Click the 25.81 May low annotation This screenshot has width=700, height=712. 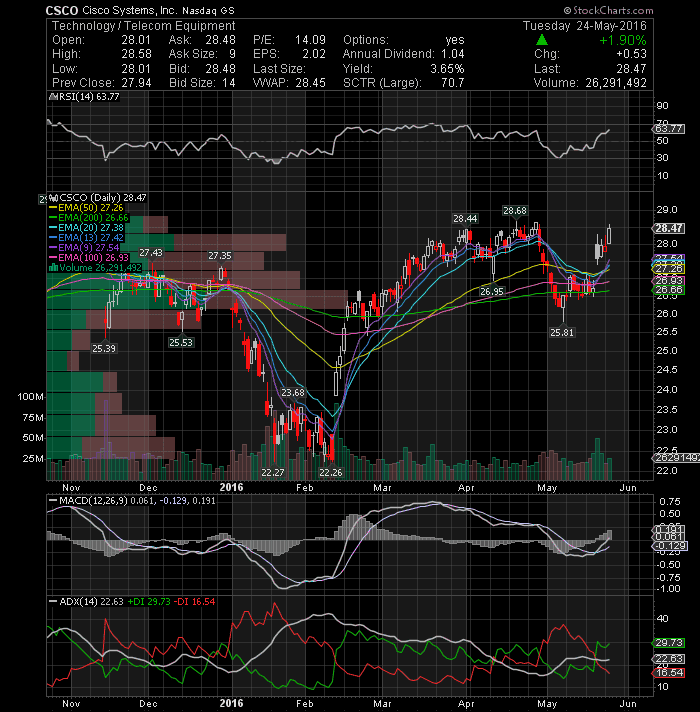(x=562, y=332)
